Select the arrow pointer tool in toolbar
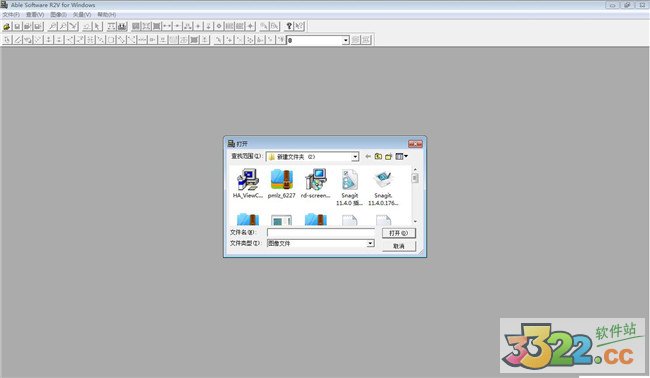 point(97,27)
